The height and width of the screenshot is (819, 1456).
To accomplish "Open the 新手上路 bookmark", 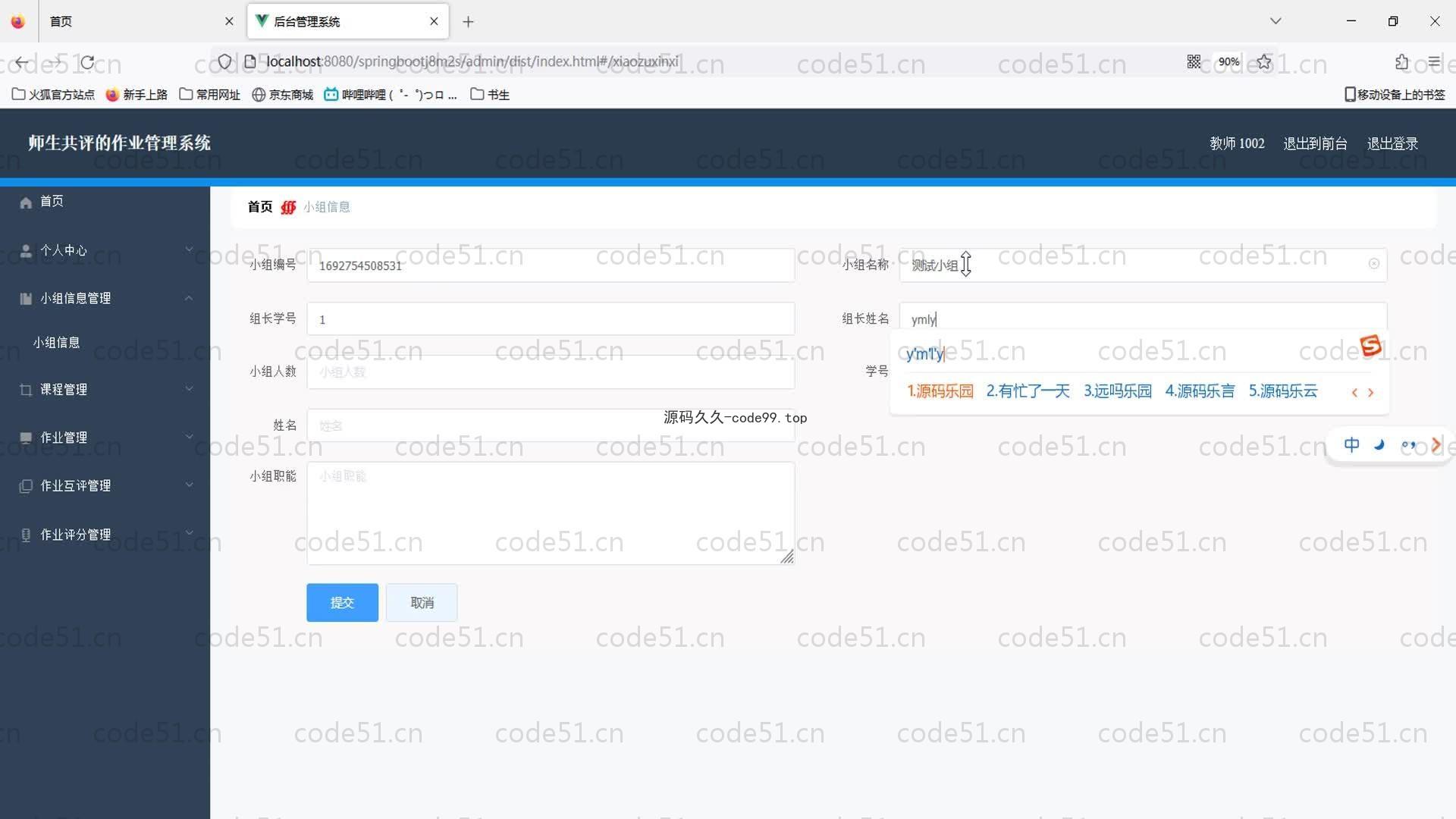I will point(136,95).
